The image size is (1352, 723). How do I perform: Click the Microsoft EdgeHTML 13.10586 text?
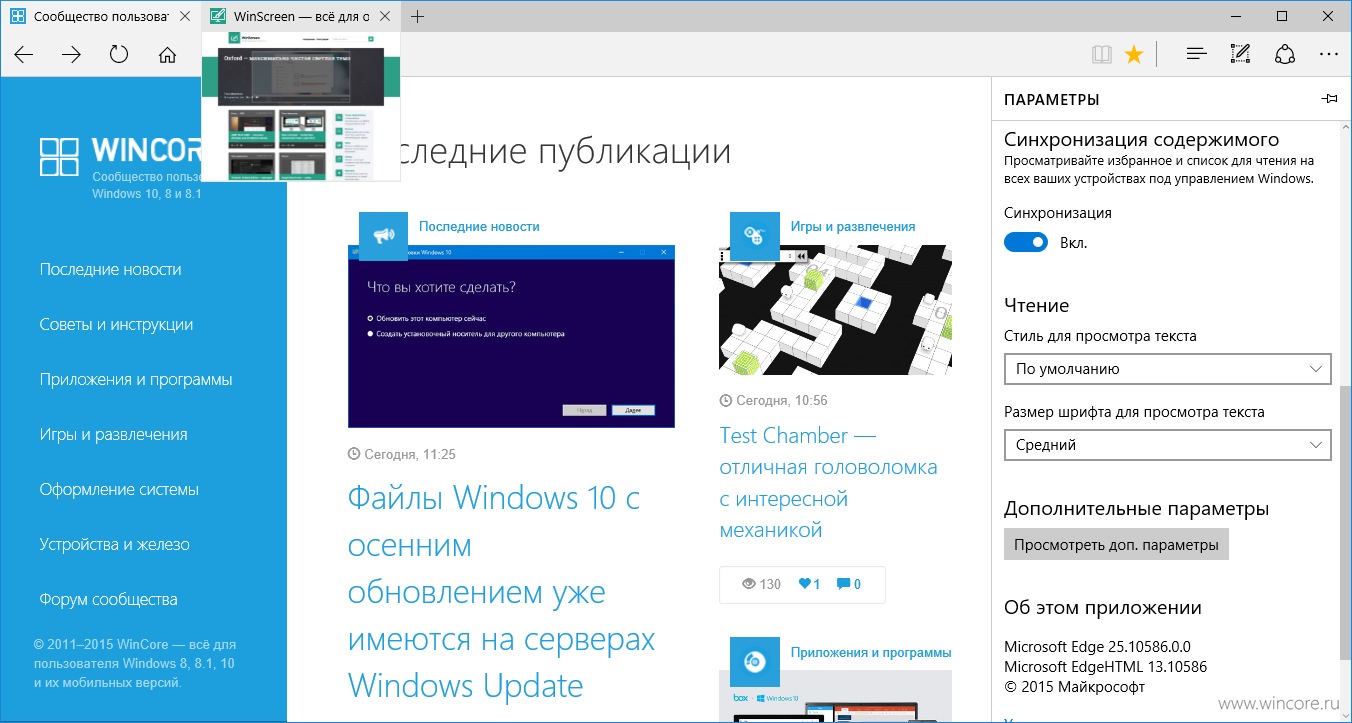click(x=1105, y=666)
